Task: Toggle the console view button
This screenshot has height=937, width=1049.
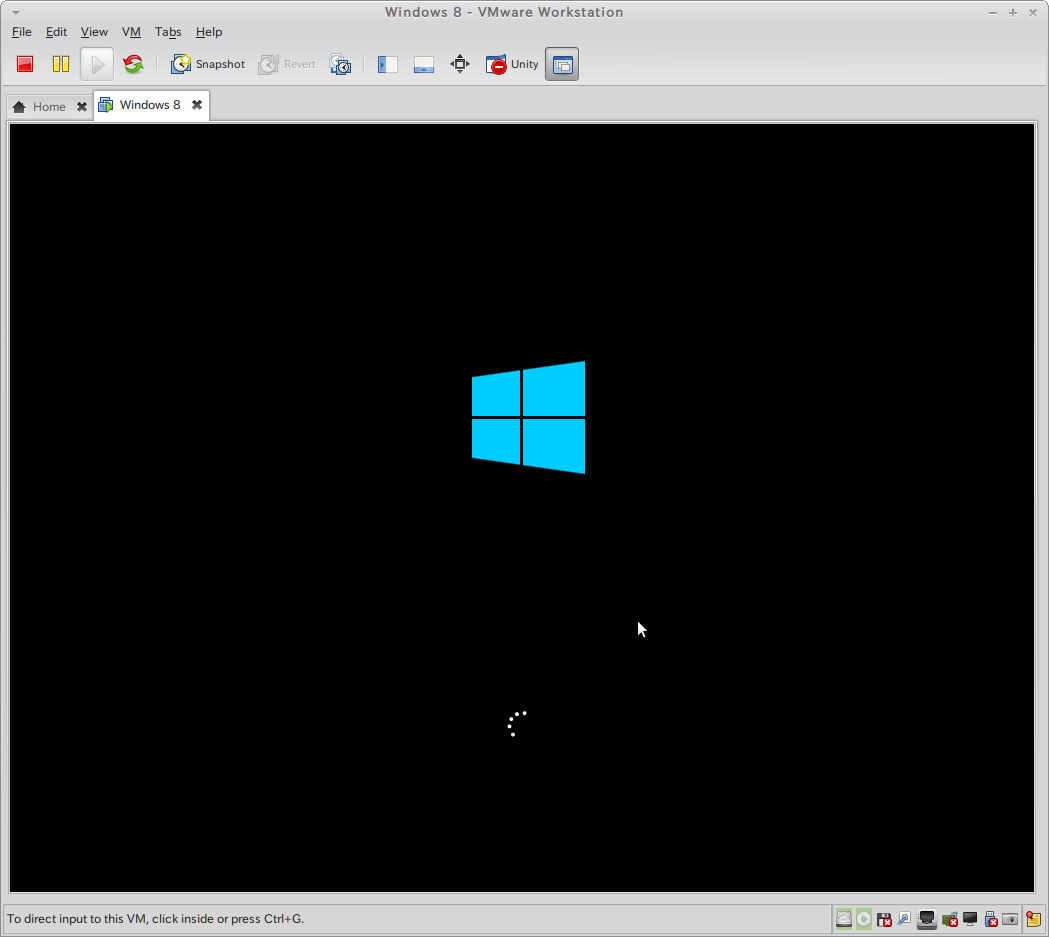Action: point(562,64)
